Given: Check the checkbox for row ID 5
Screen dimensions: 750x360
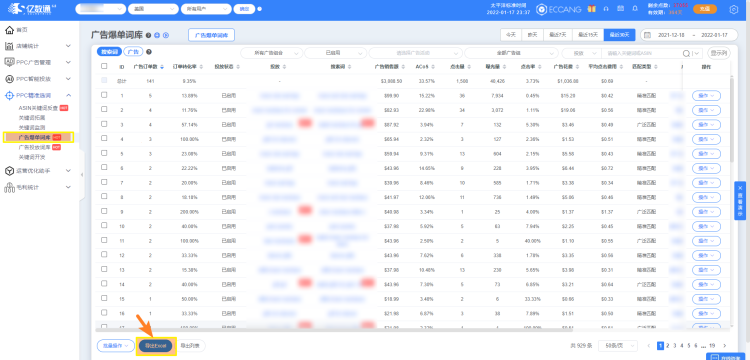Looking at the screenshot, I should pos(104,153).
